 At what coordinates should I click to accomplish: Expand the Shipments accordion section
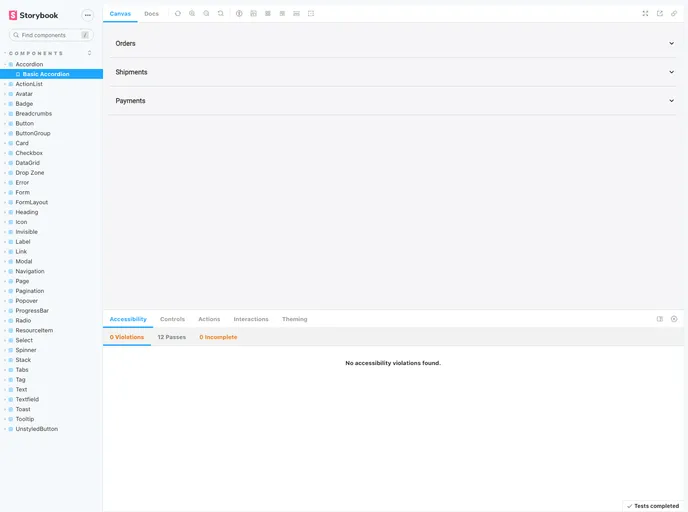pyautogui.click(x=395, y=72)
